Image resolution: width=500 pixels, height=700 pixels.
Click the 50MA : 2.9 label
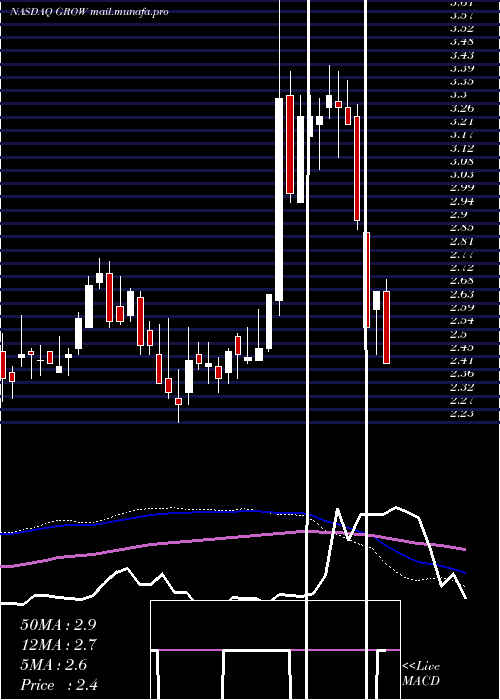(58, 625)
